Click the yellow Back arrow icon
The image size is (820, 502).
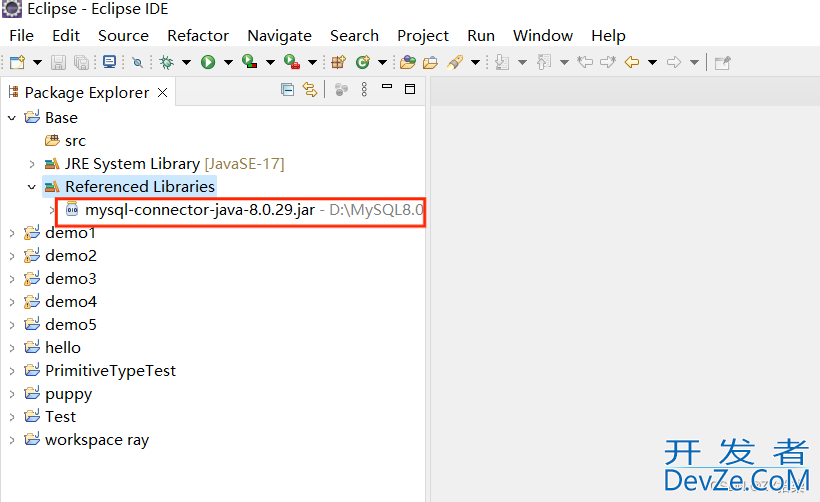point(632,62)
